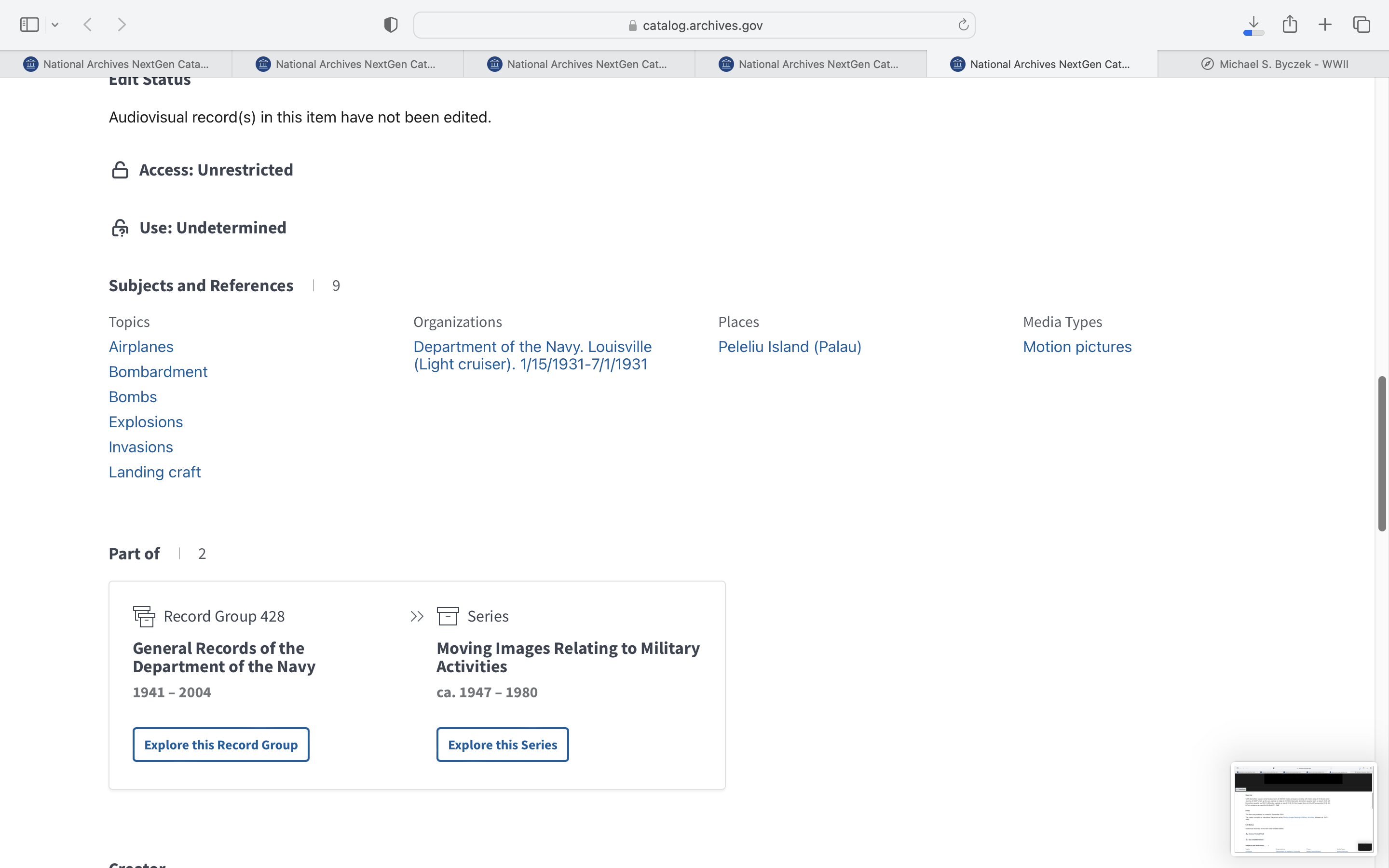Open the Motion pictures media type link
Image resolution: width=1389 pixels, height=868 pixels.
(x=1077, y=347)
